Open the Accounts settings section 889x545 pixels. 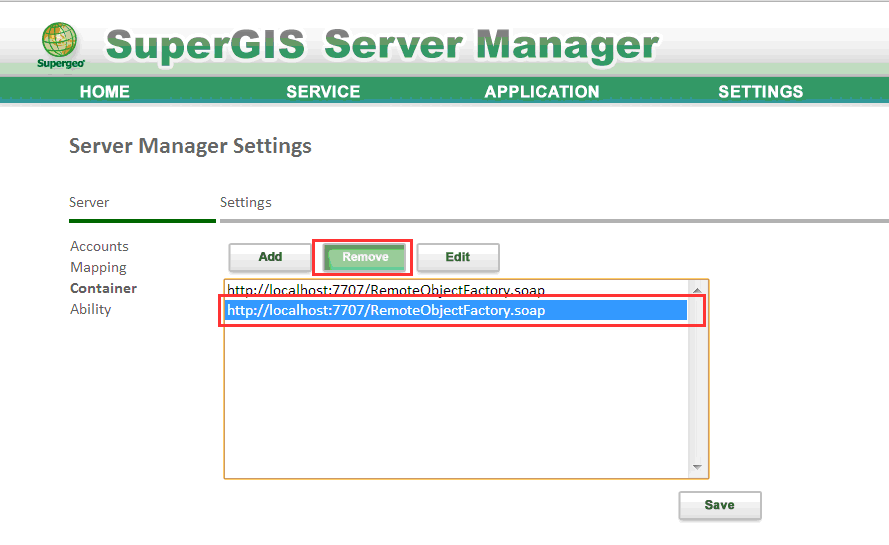(99, 246)
